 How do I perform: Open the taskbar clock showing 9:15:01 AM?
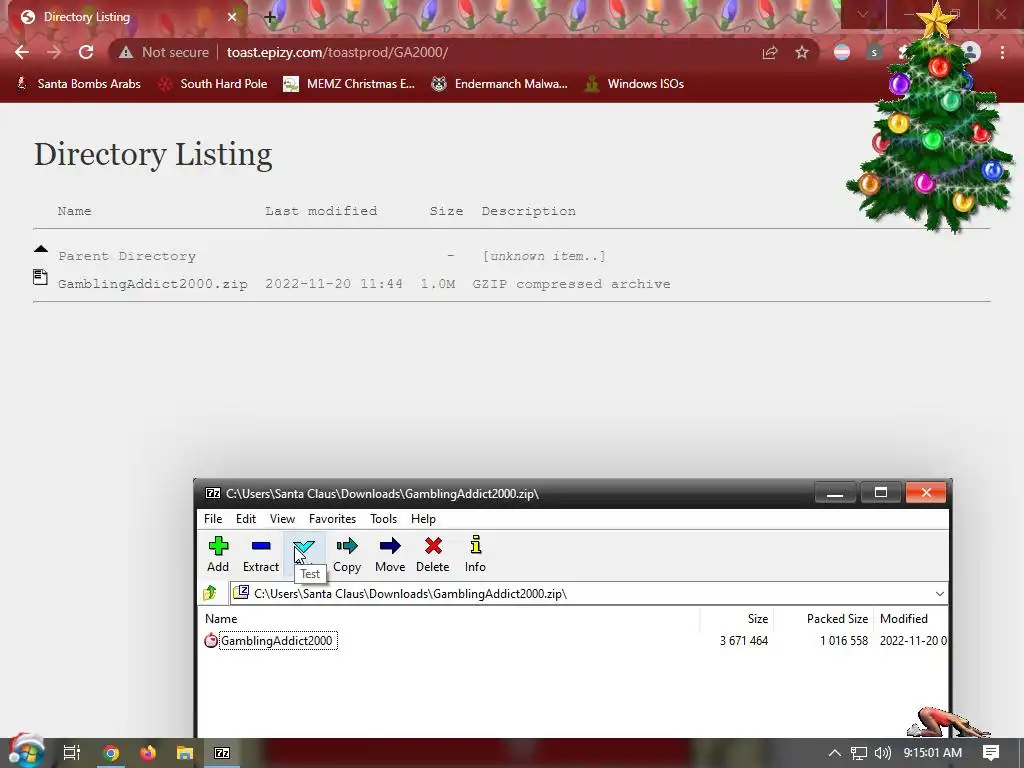click(x=933, y=753)
